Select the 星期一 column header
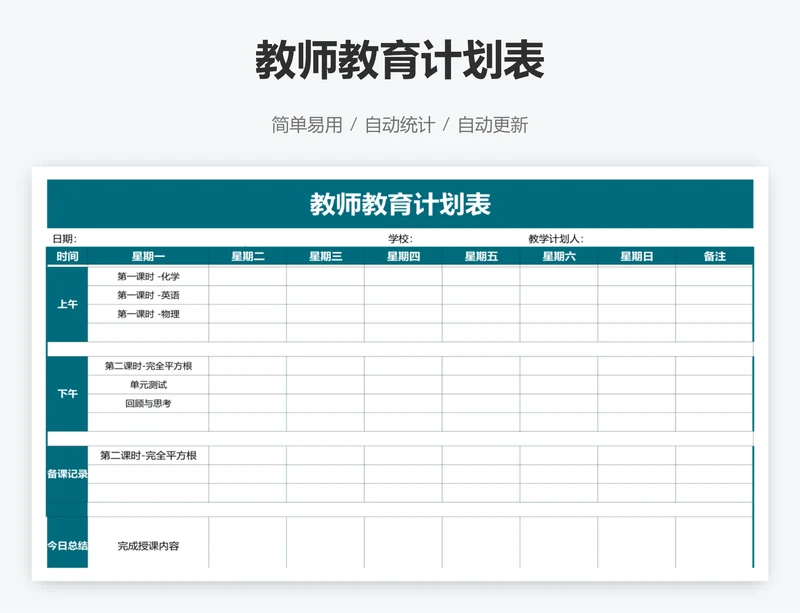The height and width of the screenshot is (613, 800). 148,256
